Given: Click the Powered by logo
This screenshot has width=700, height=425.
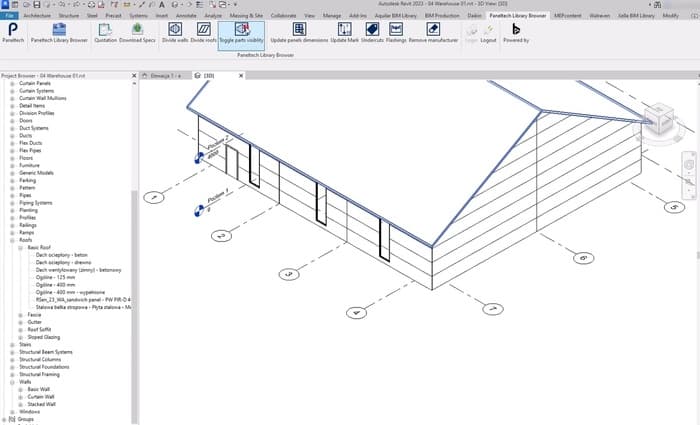Looking at the screenshot, I should tap(516, 29).
